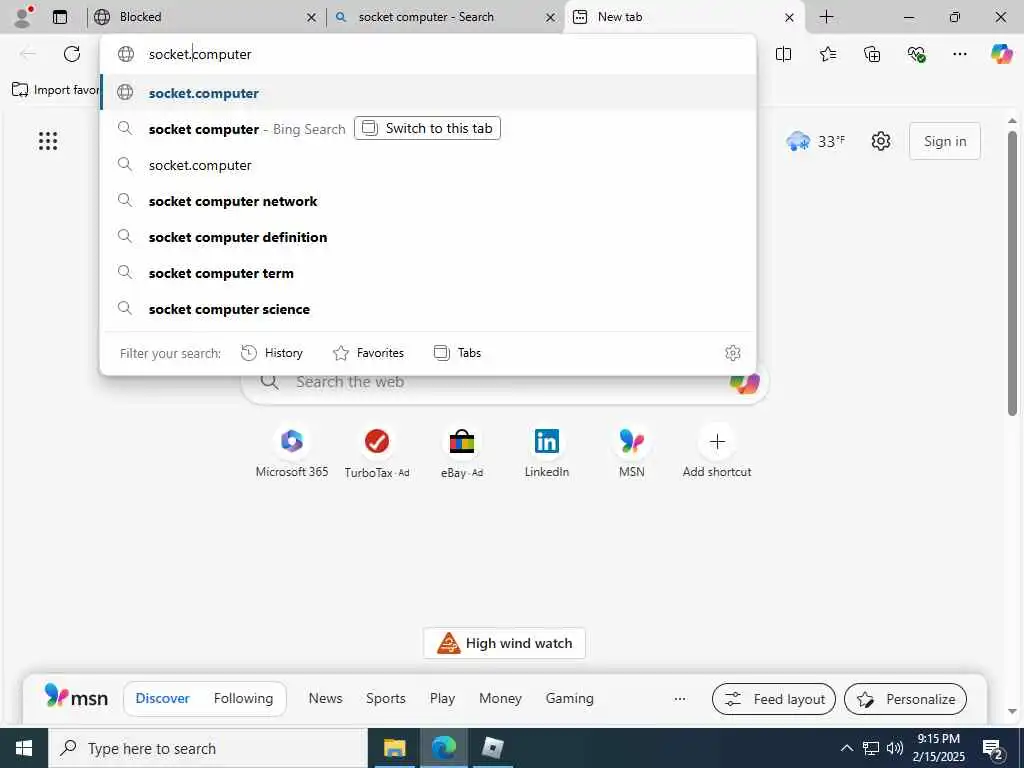
Task: Click the Switch to this tab button
Action: 427,128
